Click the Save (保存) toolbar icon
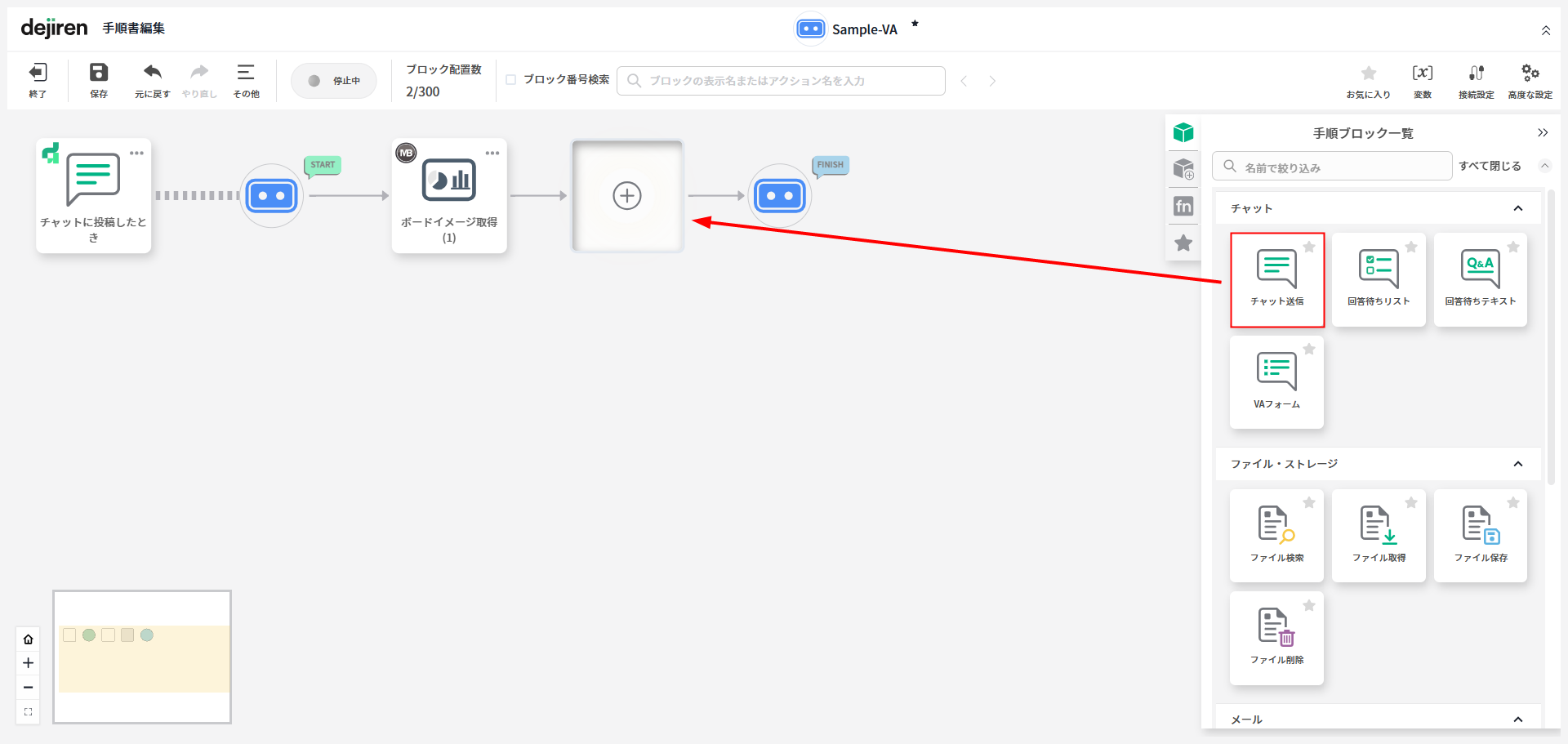1568x744 pixels. pos(99,80)
